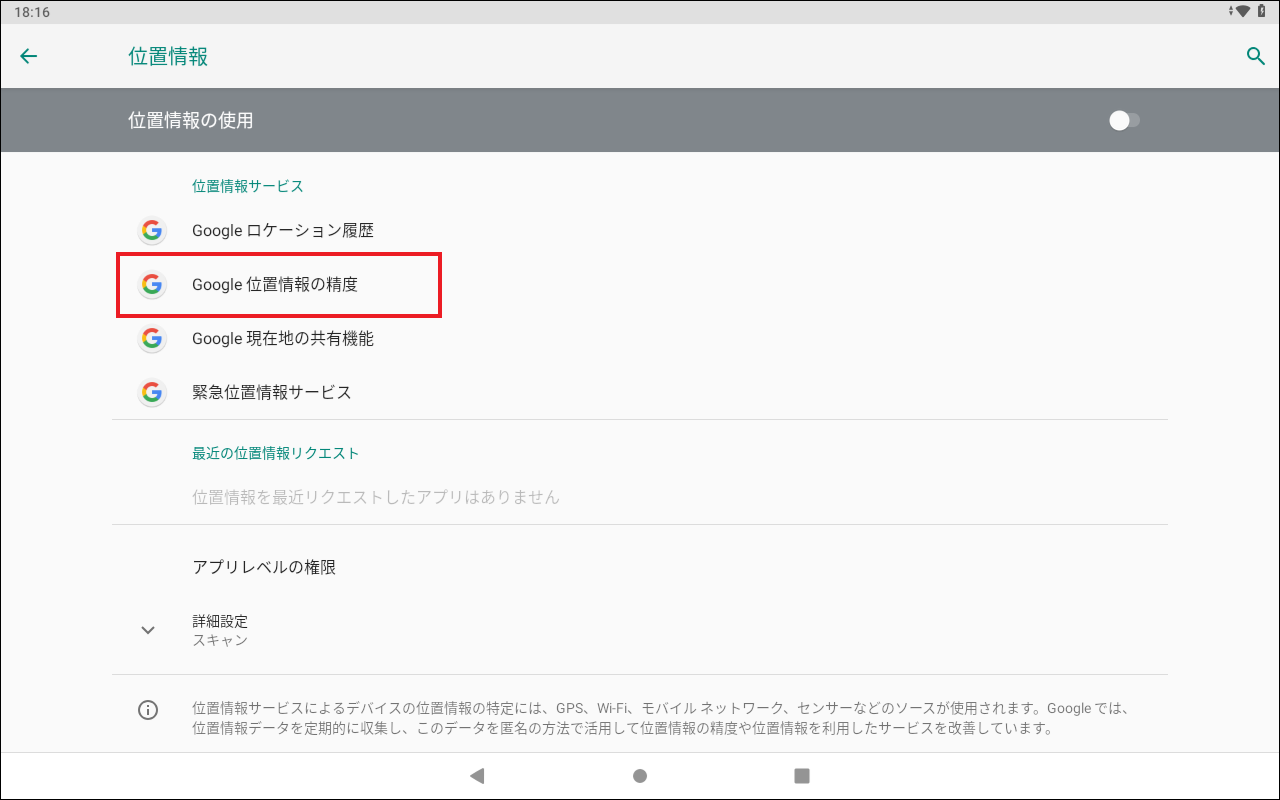Tap the back arrow in header
This screenshot has height=800, width=1280.
pyautogui.click(x=29, y=56)
